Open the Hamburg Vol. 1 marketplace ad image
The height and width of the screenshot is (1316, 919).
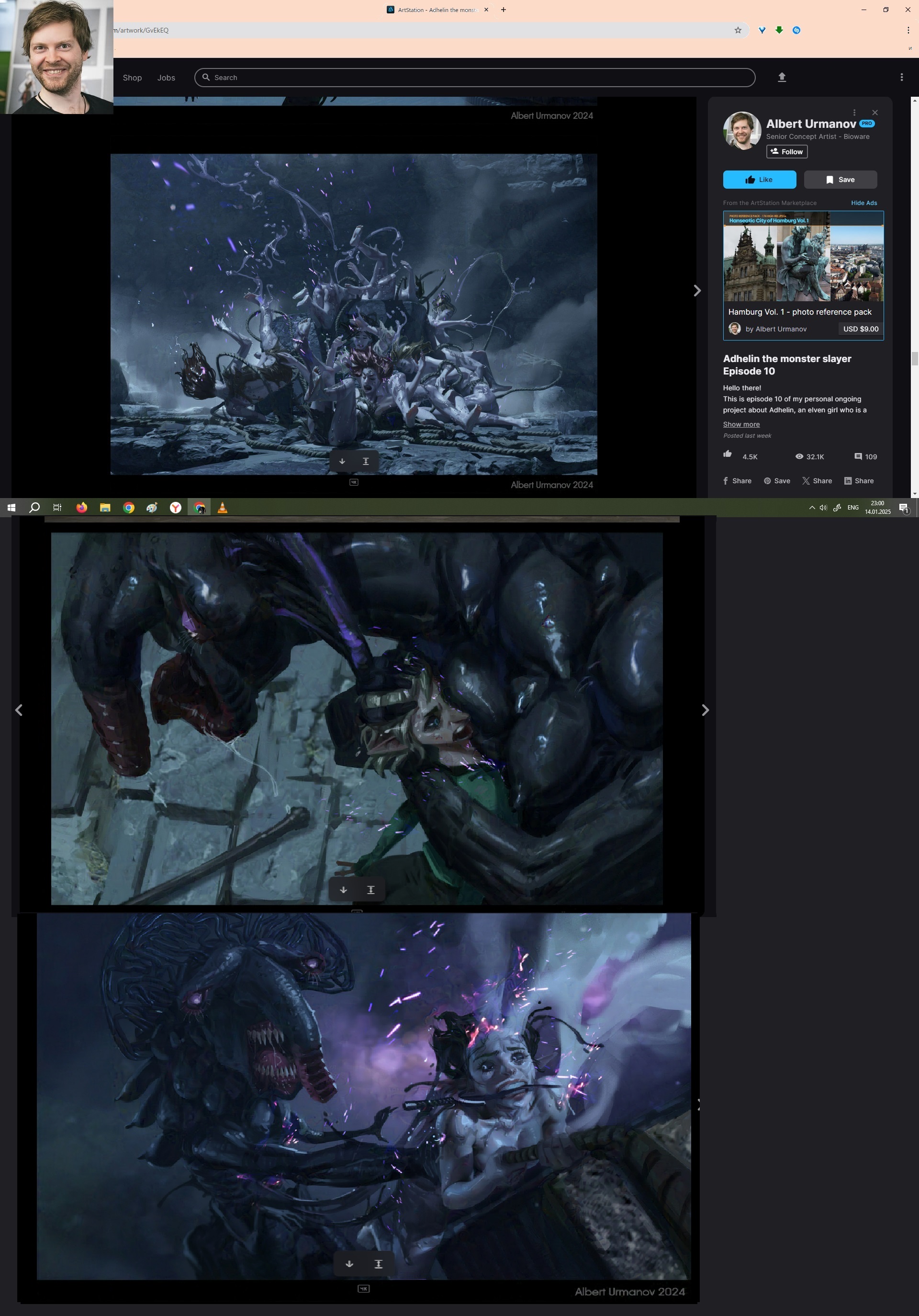click(803, 256)
